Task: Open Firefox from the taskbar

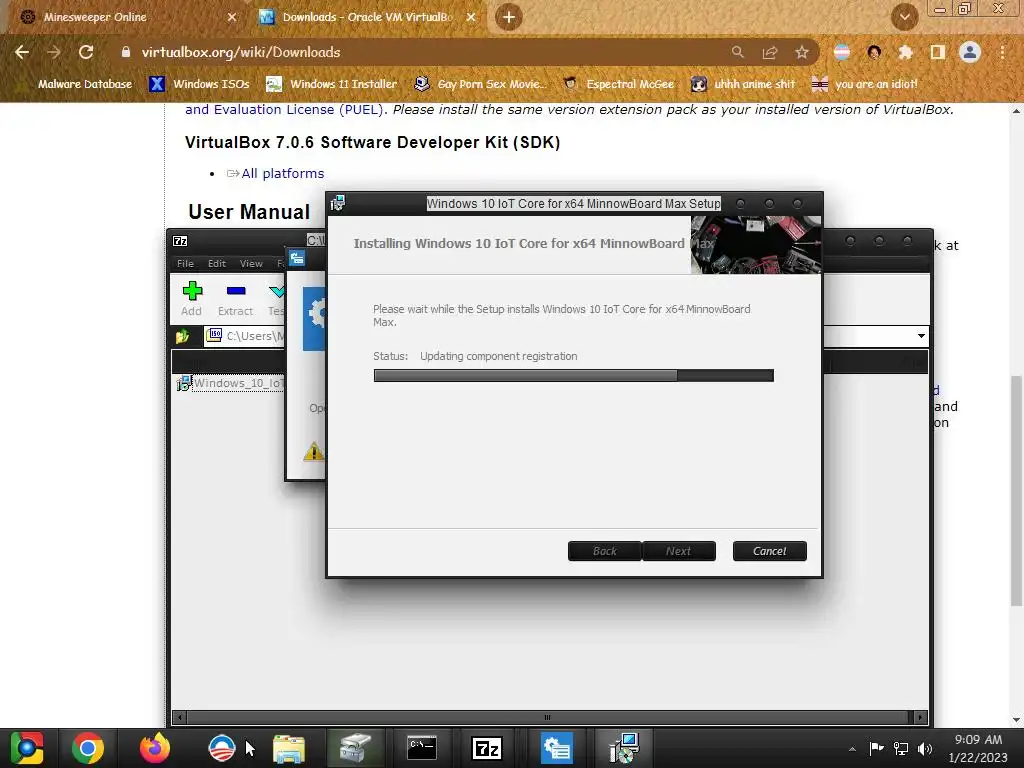Action: coord(155,748)
